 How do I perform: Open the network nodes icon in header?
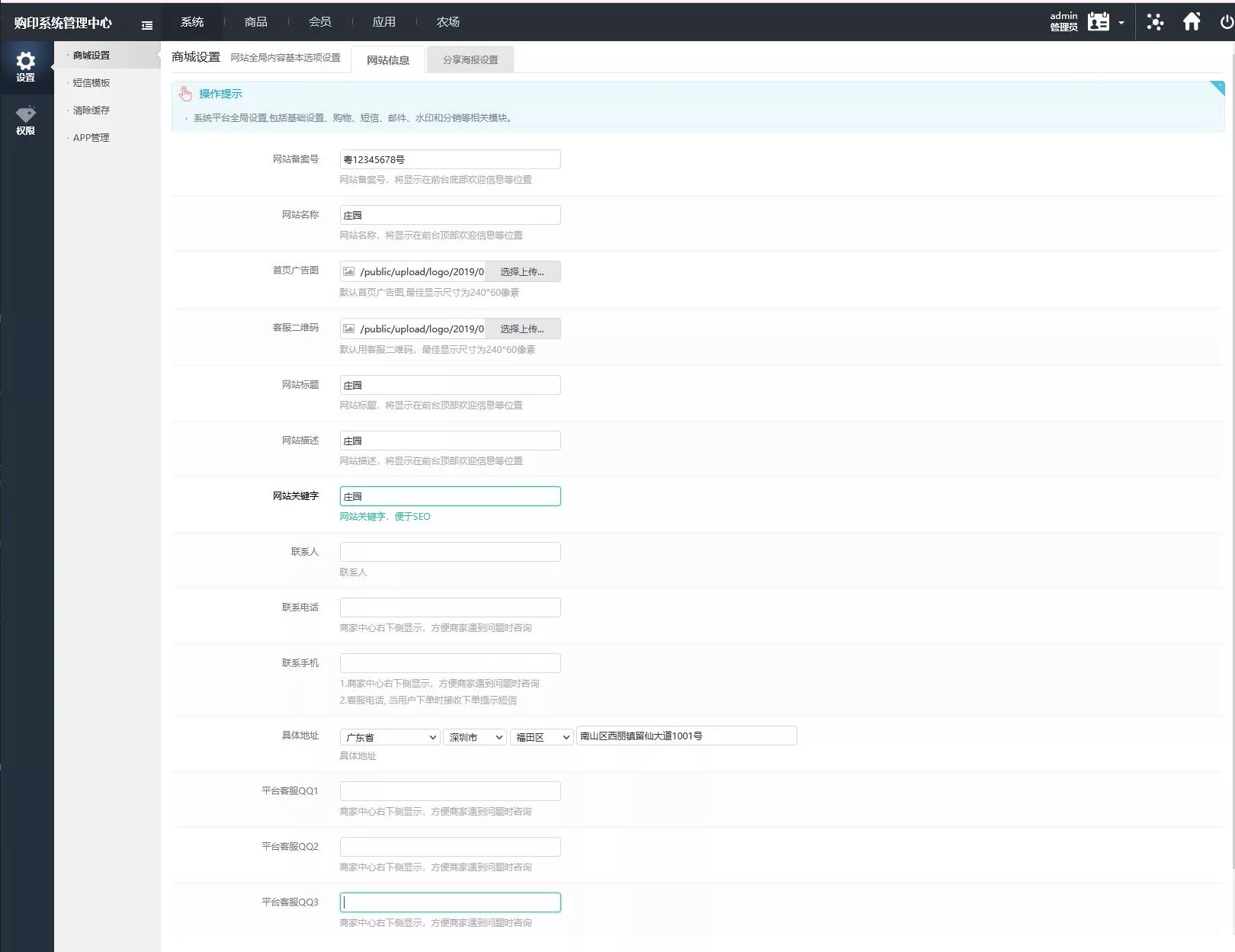[x=1155, y=22]
